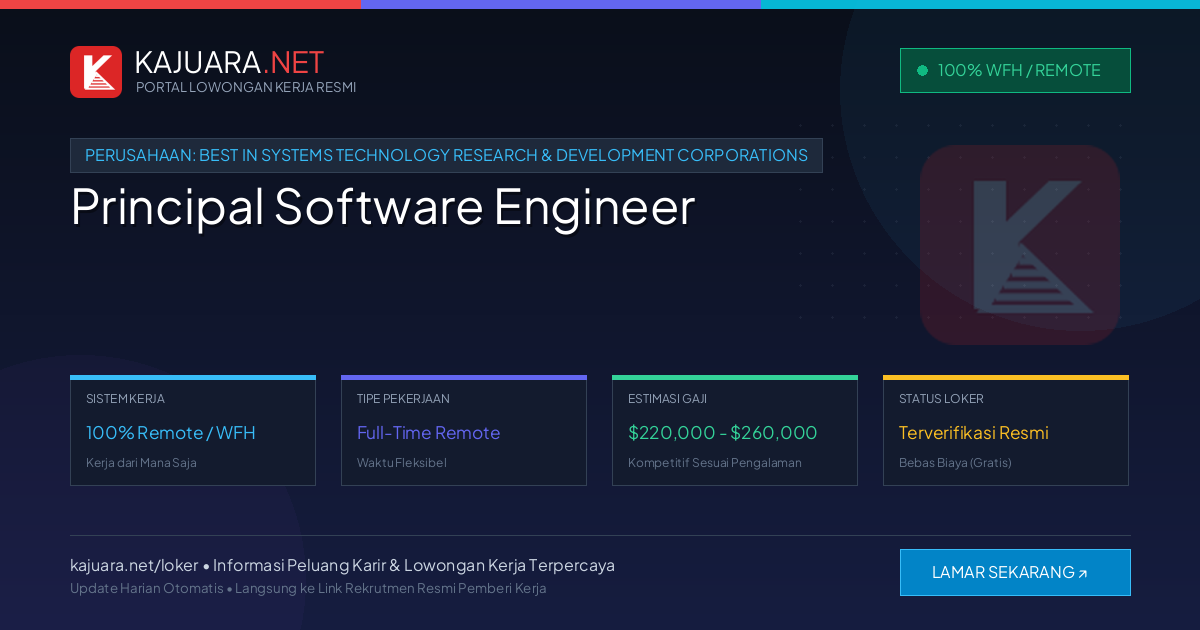The height and width of the screenshot is (630, 1200).
Task: Open the kajuara.net/loker footer link text
Action: point(134,565)
